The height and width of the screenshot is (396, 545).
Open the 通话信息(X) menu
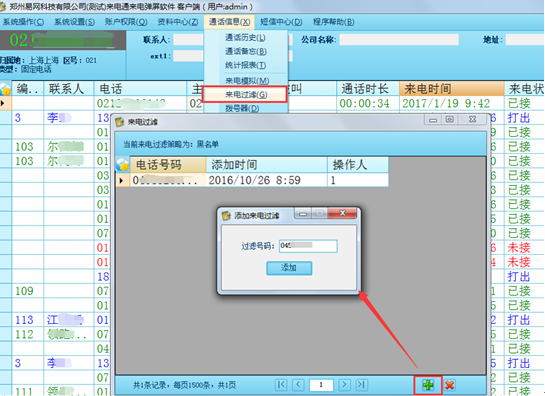229,22
